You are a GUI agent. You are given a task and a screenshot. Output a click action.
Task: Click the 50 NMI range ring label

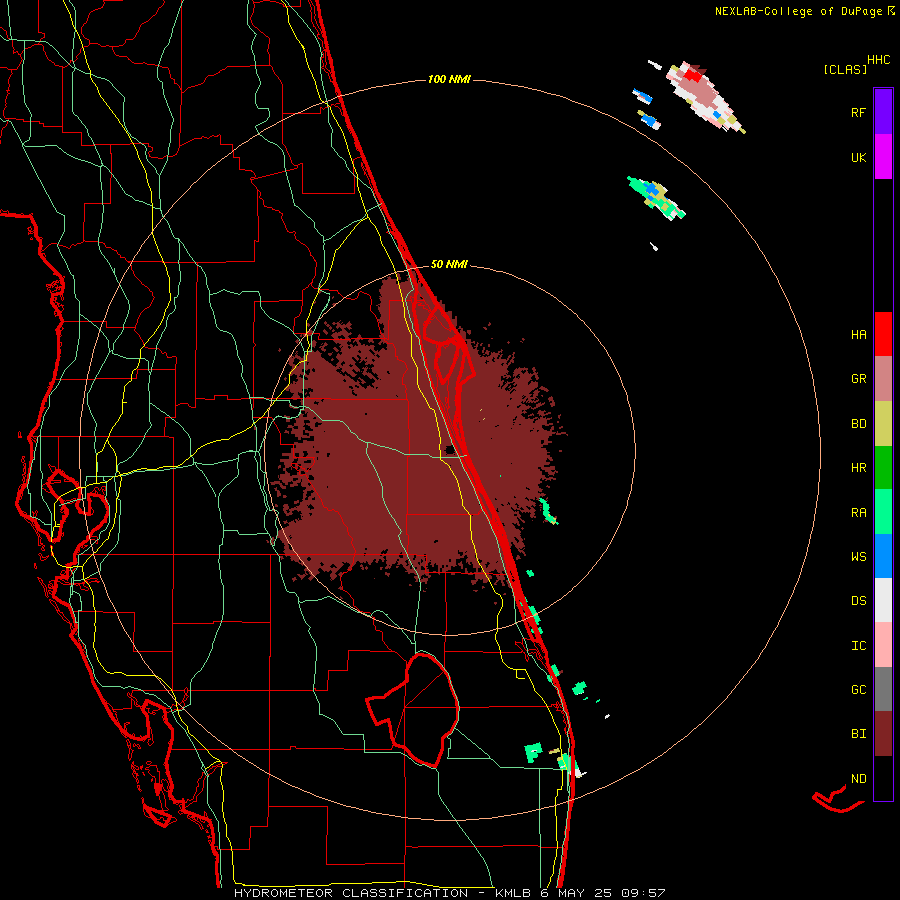(449, 264)
